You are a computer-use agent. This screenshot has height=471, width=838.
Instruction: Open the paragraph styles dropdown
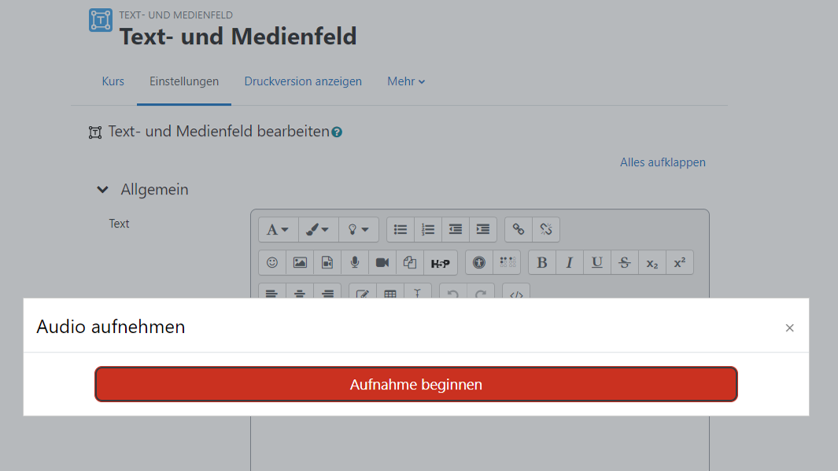coord(277,230)
